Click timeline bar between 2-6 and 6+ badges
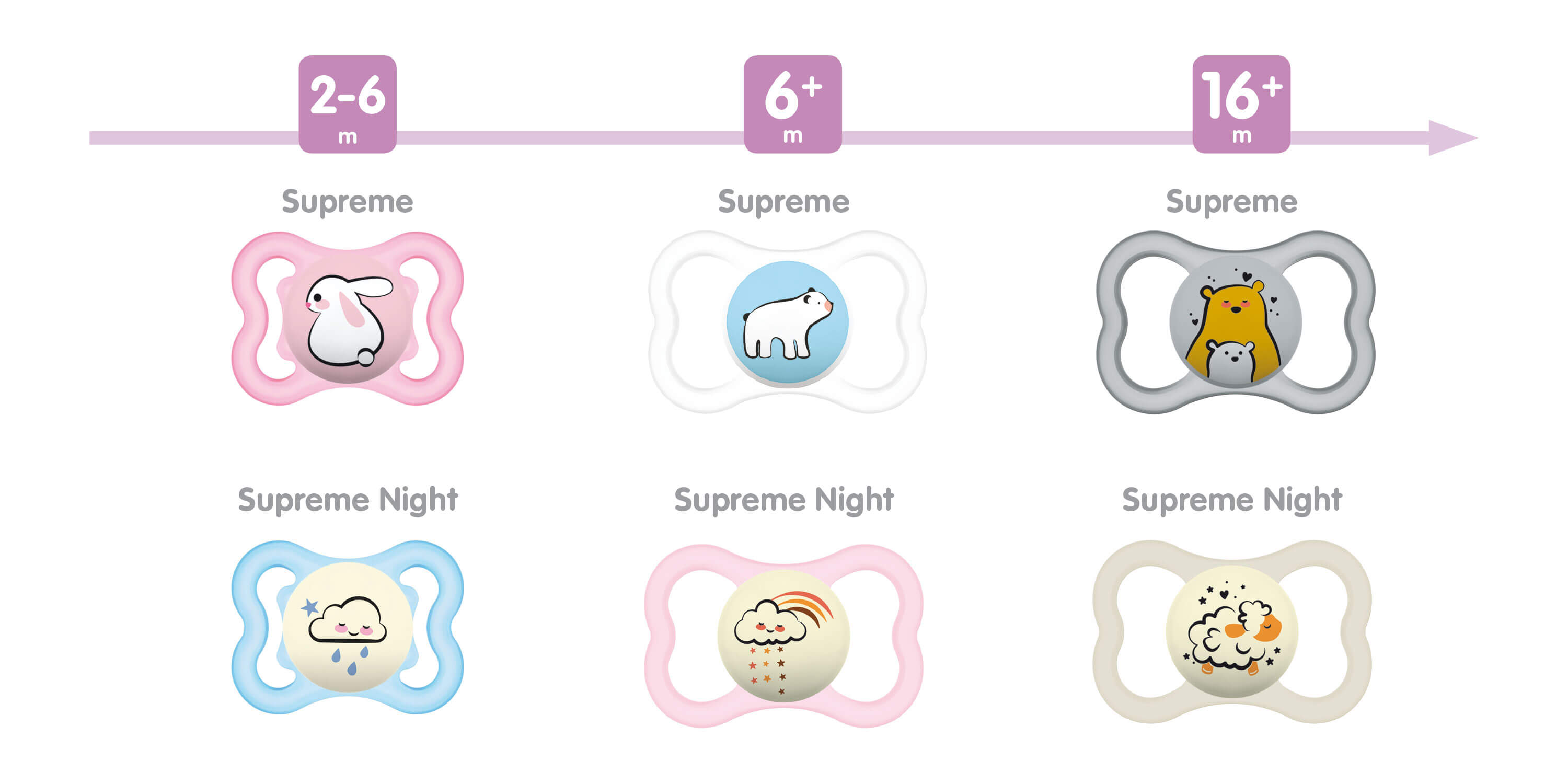Image resolution: width=1568 pixels, height=784 pixels. pyautogui.click(x=570, y=137)
